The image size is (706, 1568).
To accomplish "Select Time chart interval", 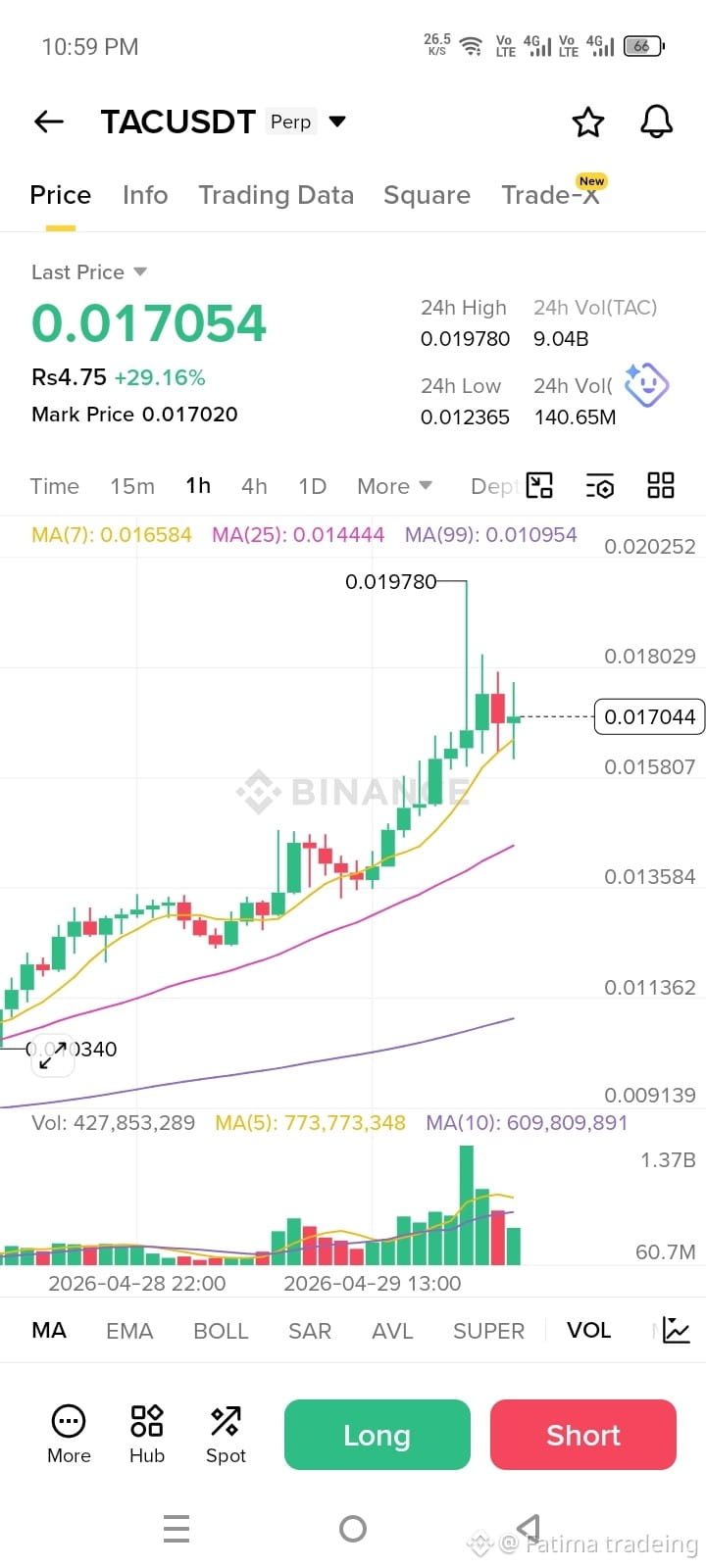I will click(55, 486).
